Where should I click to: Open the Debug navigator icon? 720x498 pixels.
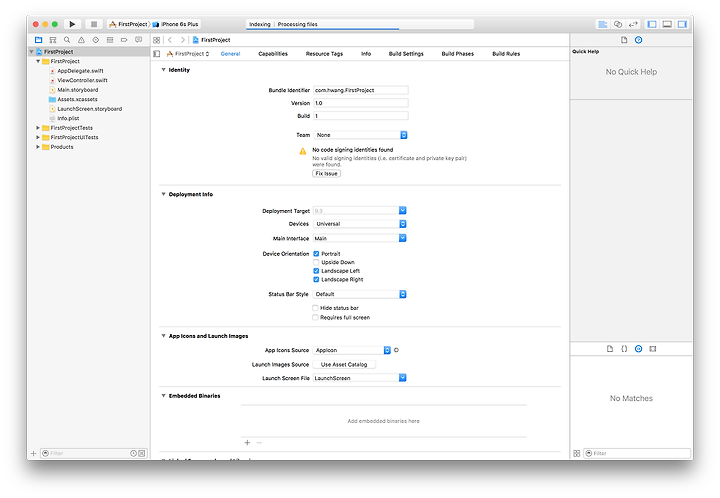110,40
